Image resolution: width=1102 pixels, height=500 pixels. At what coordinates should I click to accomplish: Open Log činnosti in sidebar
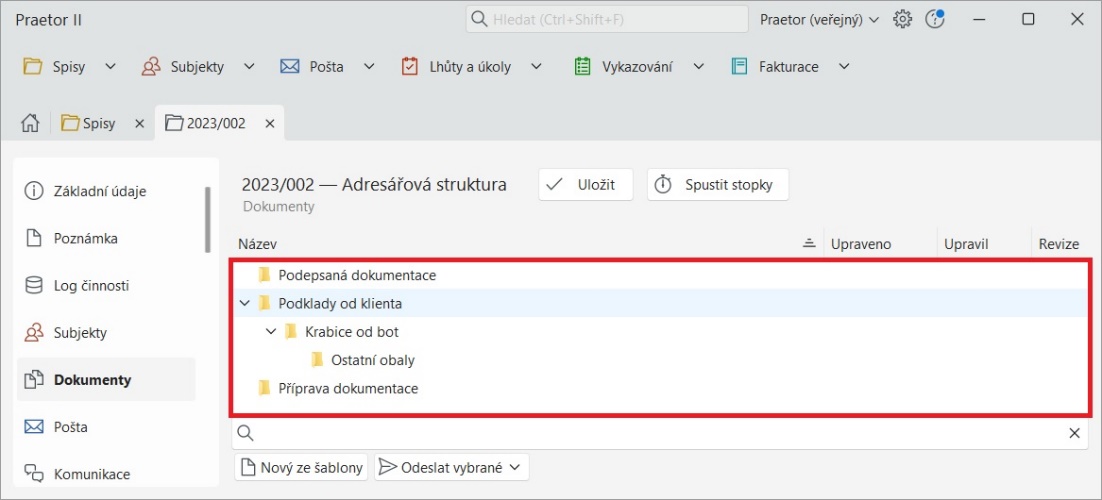pos(91,286)
